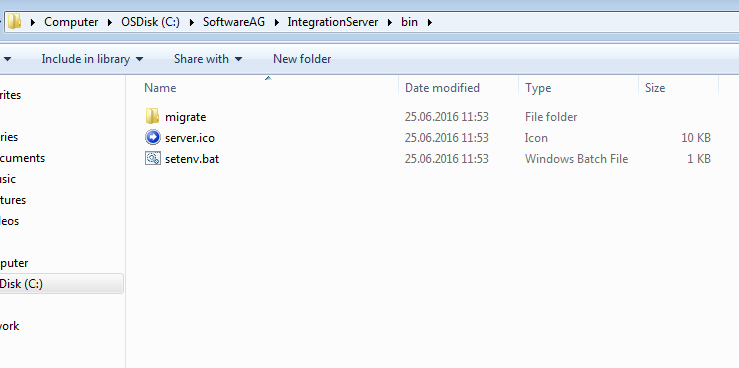Expand the arrow after Computer in breadcrumb
The image size is (739, 368).
(109, 22)
